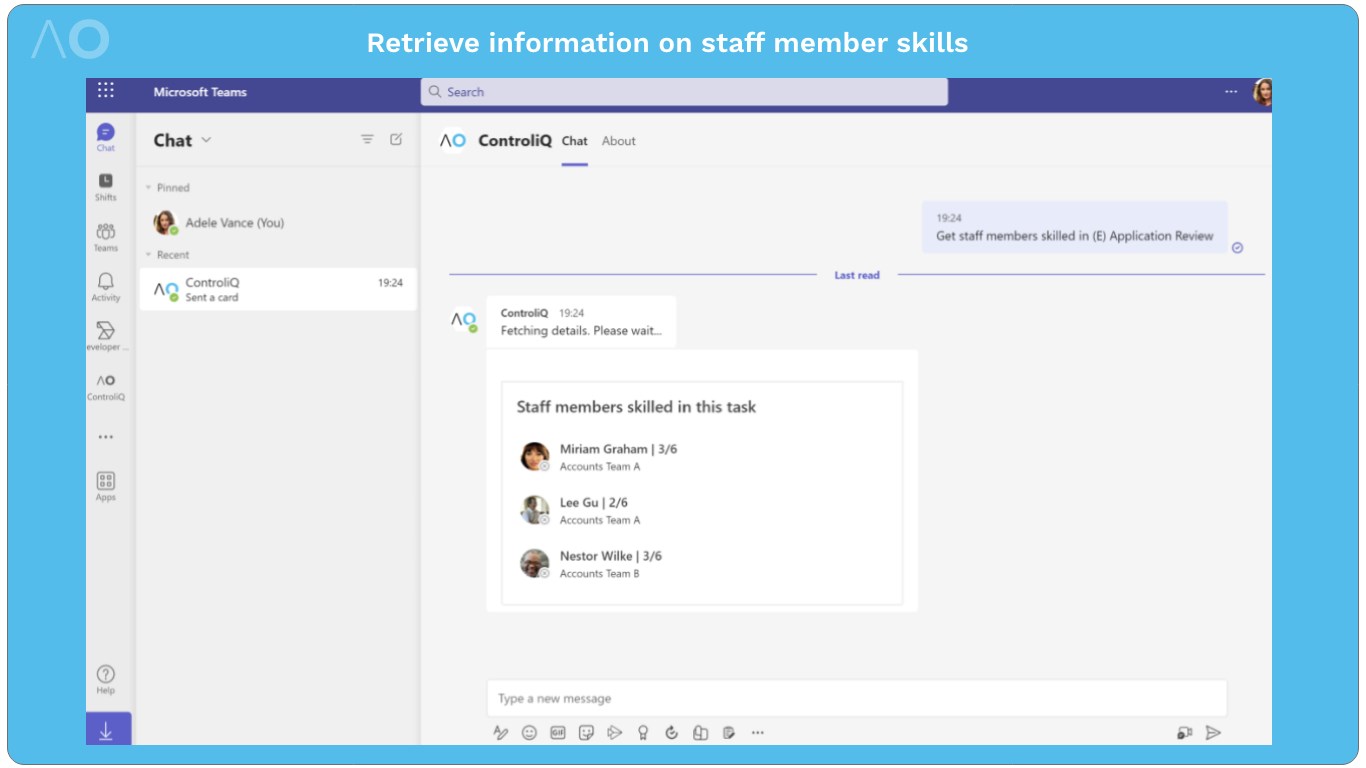
Task: Open the sticker picker
Action: coord(587,733)
